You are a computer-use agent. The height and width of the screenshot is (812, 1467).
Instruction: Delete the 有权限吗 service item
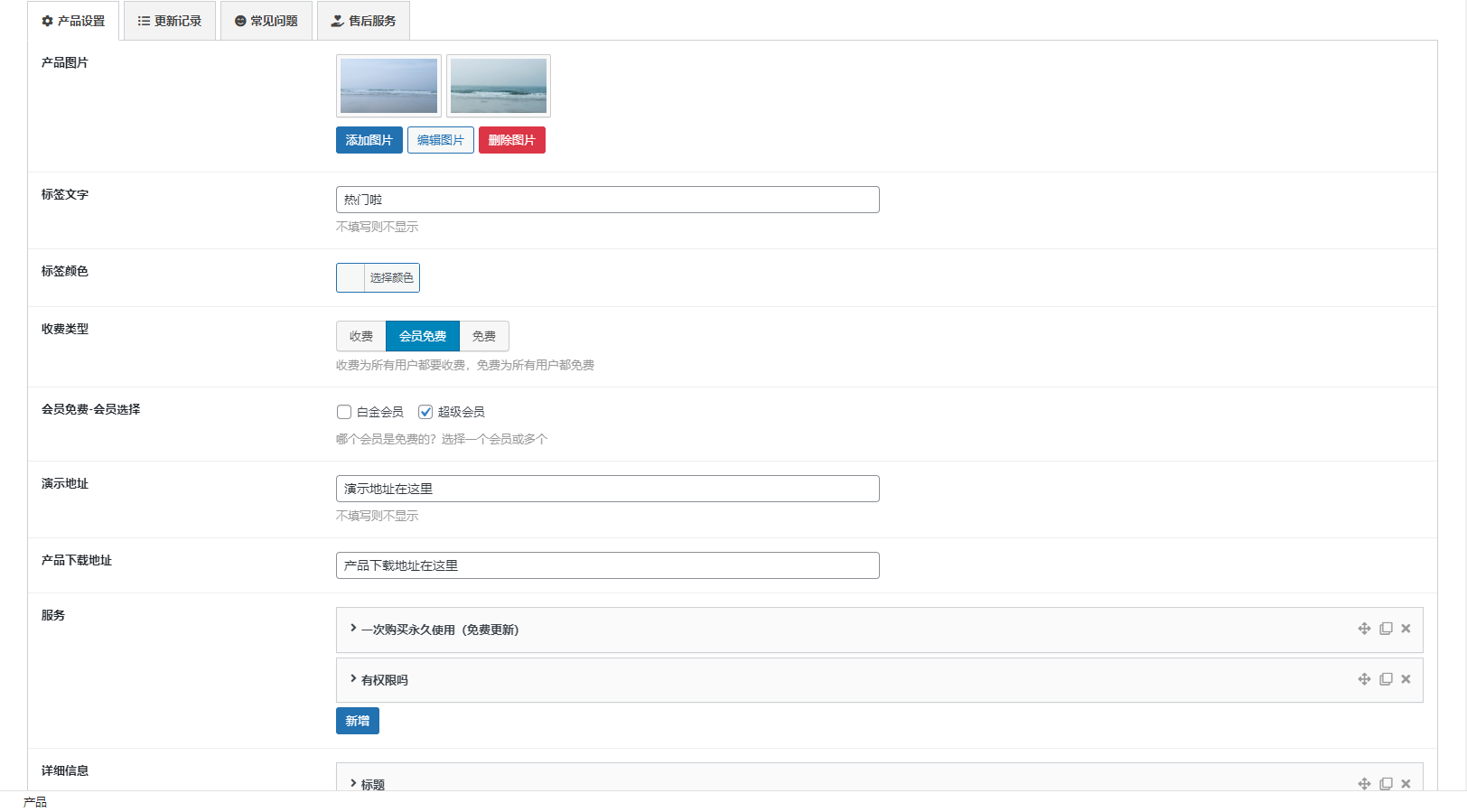[1406, 679]
